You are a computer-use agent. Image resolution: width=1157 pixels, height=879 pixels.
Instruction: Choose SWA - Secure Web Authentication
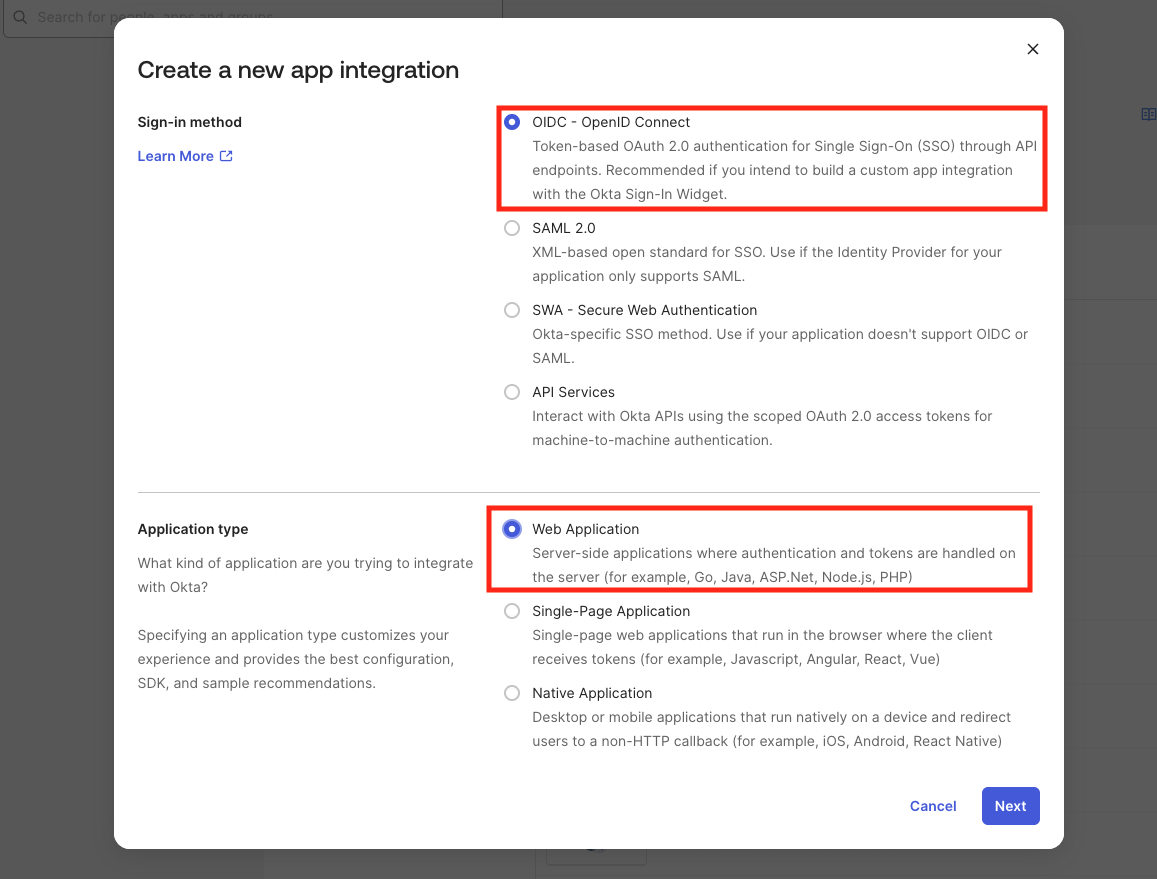[512, 310]
